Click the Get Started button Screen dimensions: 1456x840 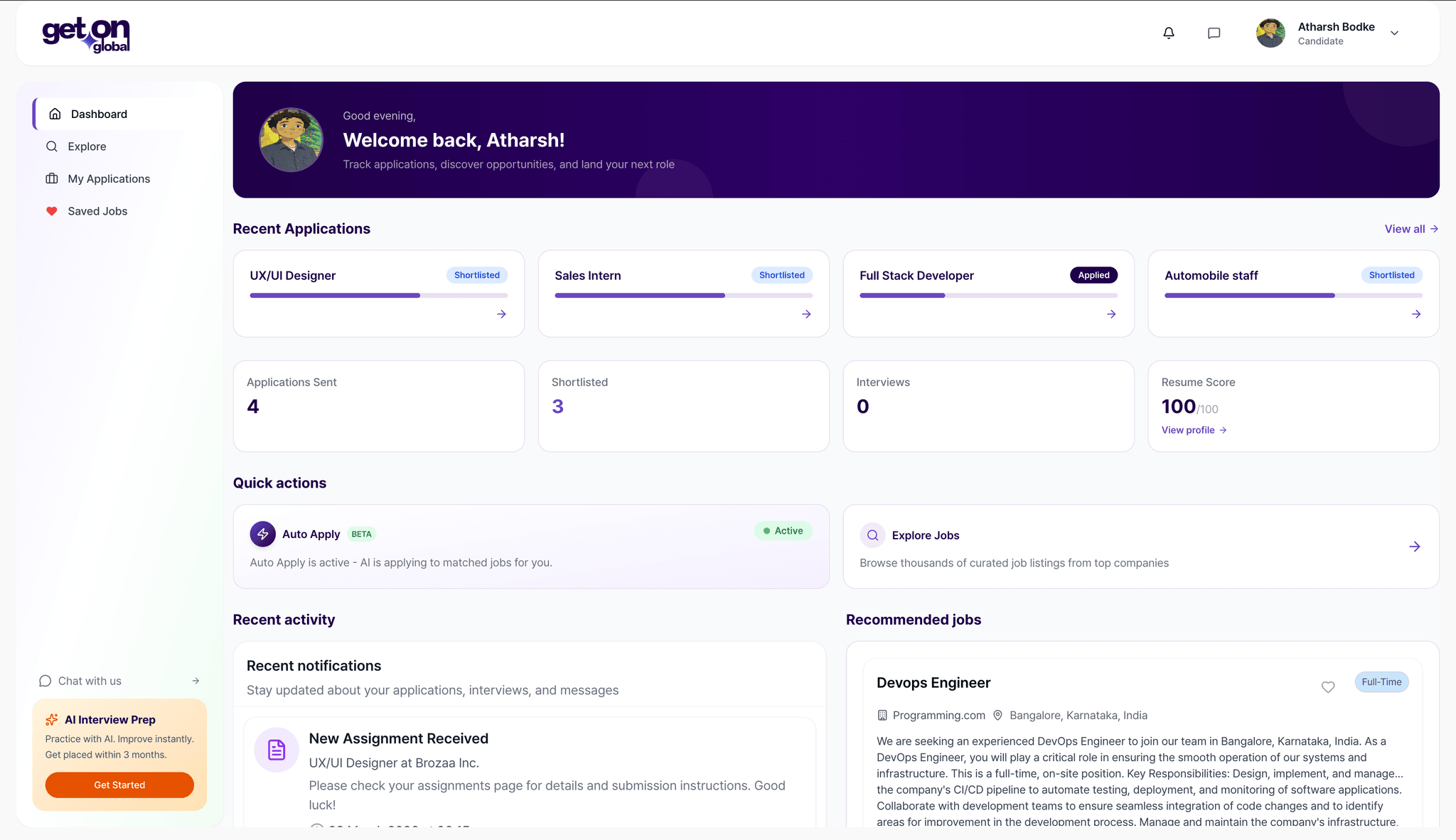(119, 785)
